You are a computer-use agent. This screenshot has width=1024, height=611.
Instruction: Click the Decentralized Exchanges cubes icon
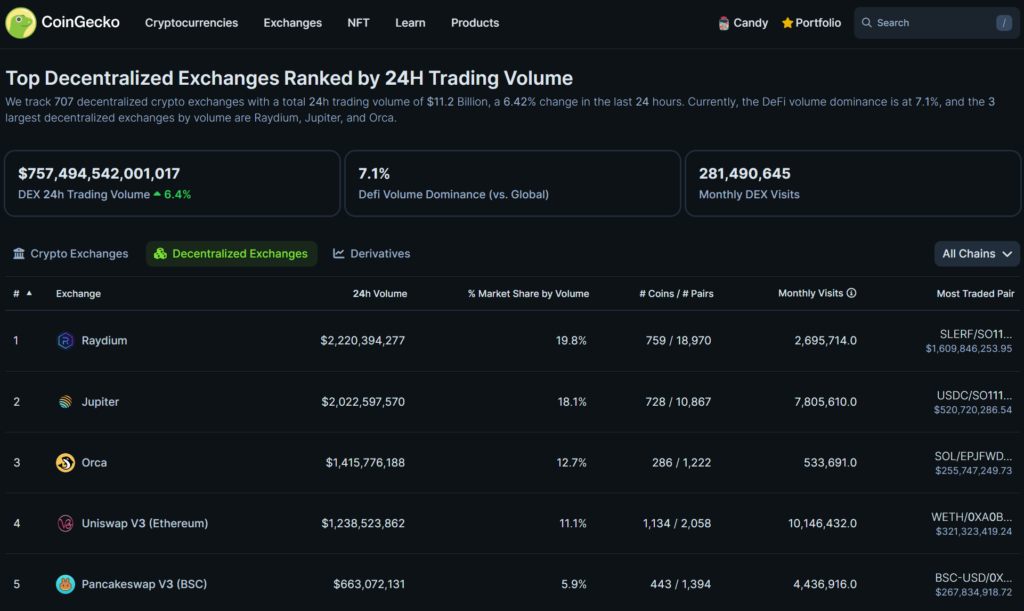click(160, 253)
